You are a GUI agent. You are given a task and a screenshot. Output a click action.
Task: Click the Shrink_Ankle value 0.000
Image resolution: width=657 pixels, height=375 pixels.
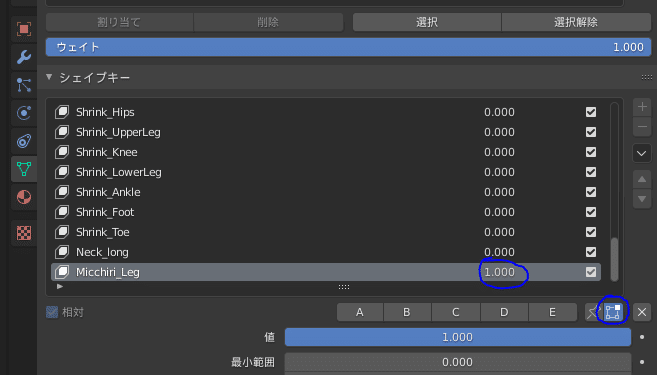coord(499,192)
